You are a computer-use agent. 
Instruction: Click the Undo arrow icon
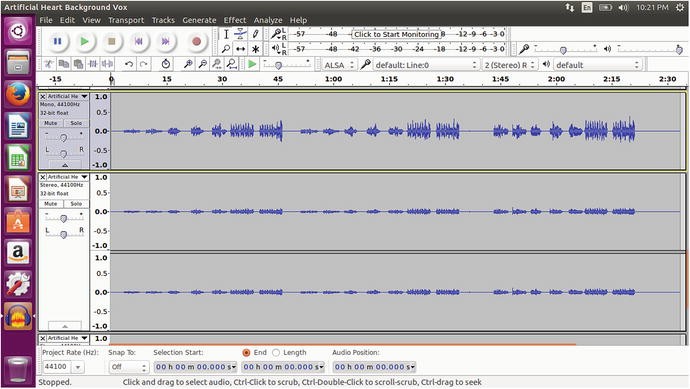click(x=128, y=64)
